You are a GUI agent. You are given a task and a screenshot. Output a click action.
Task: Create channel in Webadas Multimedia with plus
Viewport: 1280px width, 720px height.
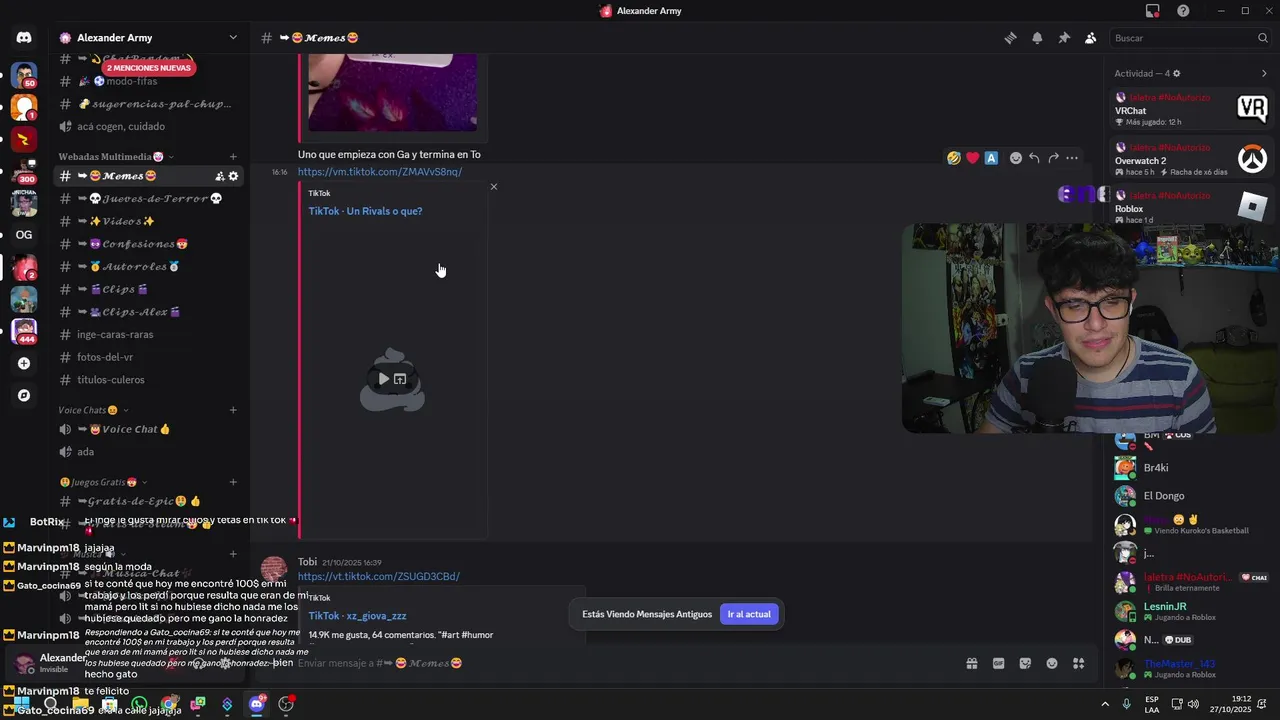[233, 157]
